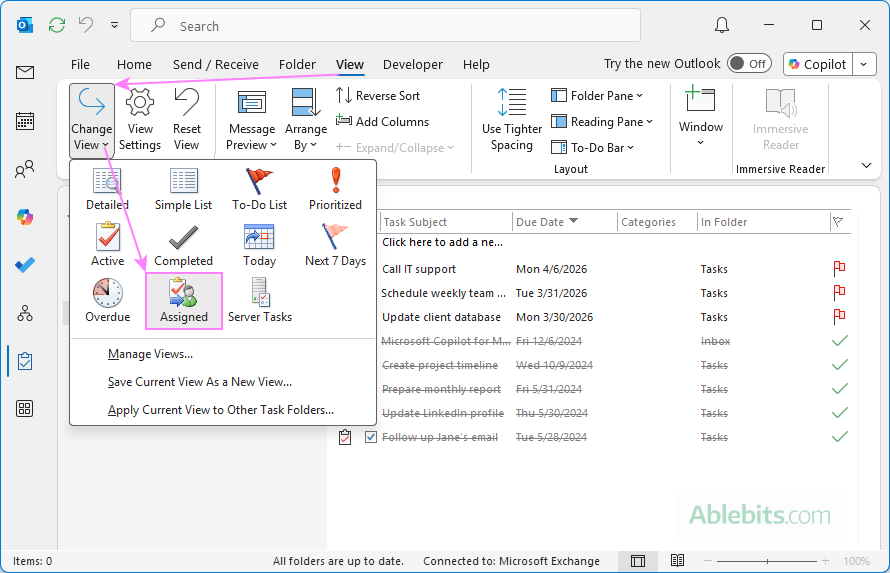Expand Folder Pane options
Screen dimensions: 890x573
[x=597, y=95]
